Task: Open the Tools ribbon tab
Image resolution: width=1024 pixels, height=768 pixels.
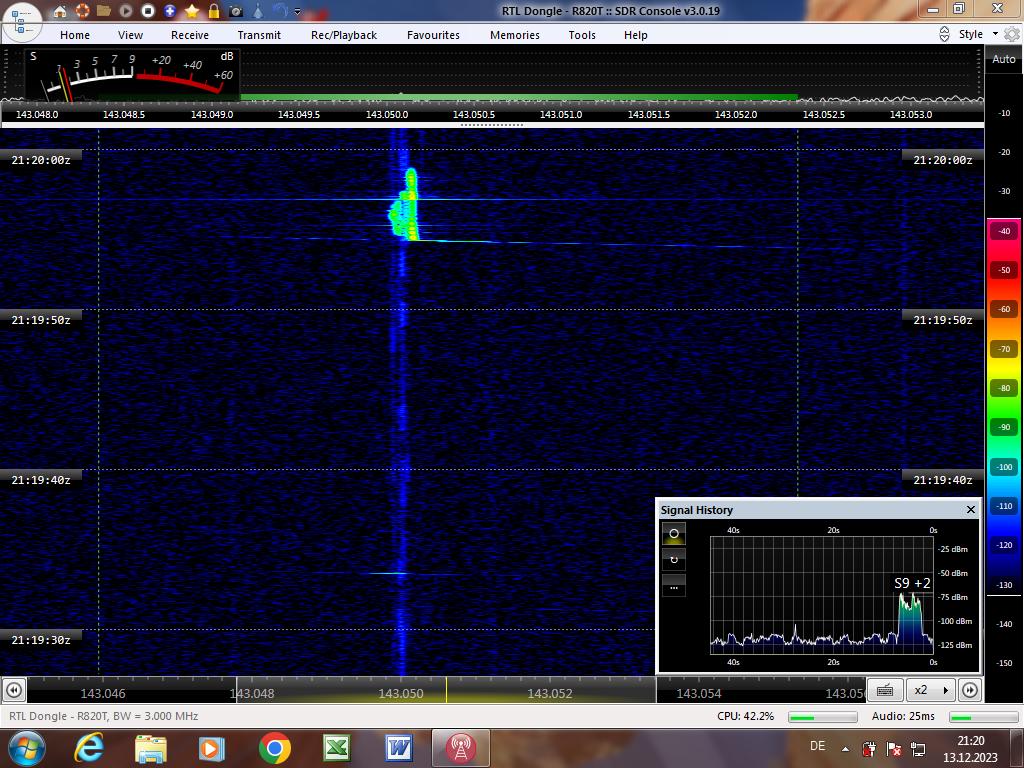Action: tap(582, 35)
